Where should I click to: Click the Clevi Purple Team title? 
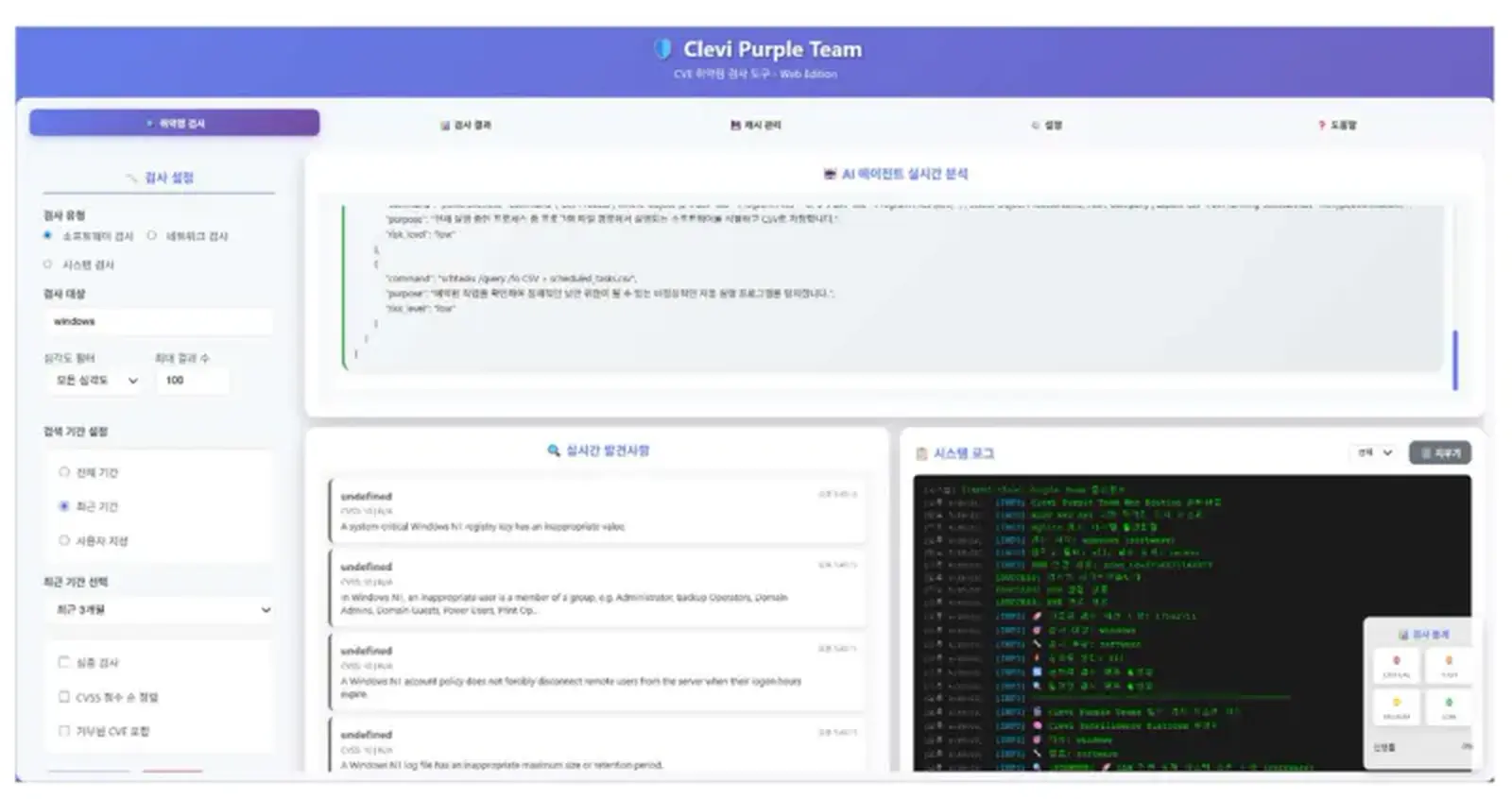(x=772, y=49)
